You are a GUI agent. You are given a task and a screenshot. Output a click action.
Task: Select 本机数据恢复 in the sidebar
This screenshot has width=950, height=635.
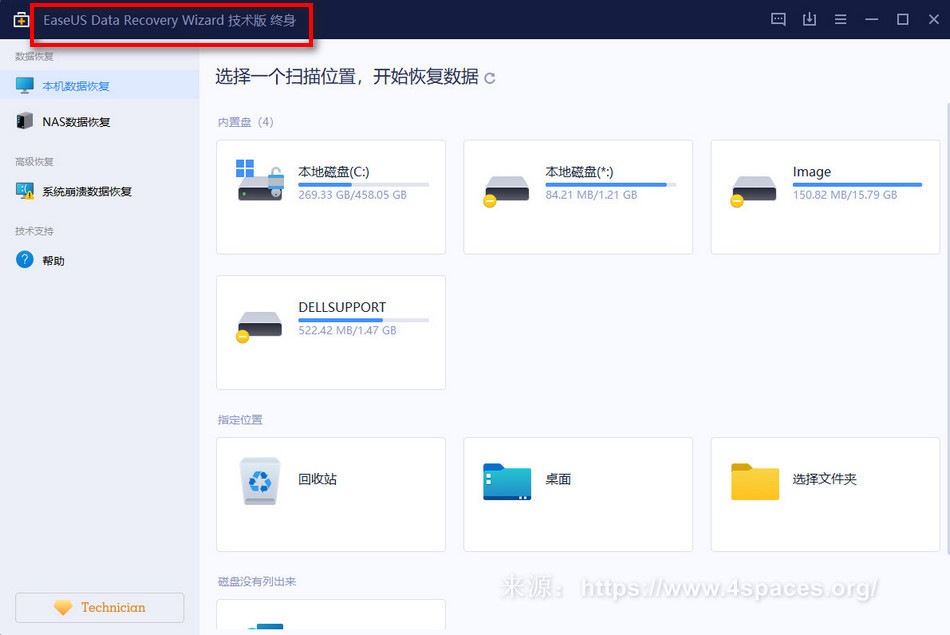[x=76, y=86]
